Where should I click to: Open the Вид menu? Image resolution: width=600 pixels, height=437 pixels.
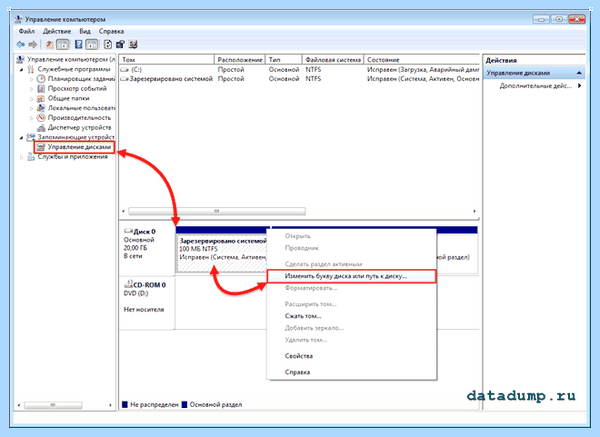[85, 31]
